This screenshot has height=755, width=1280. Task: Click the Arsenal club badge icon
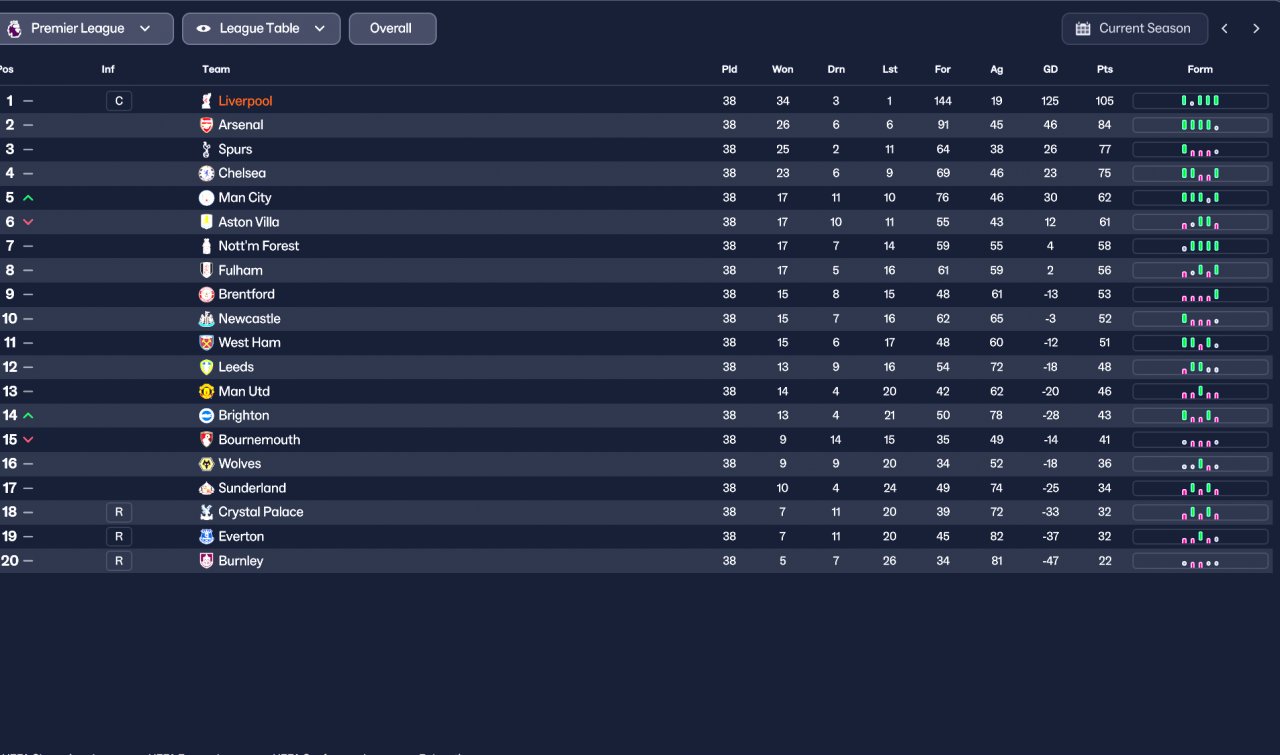tap(206, 125)
